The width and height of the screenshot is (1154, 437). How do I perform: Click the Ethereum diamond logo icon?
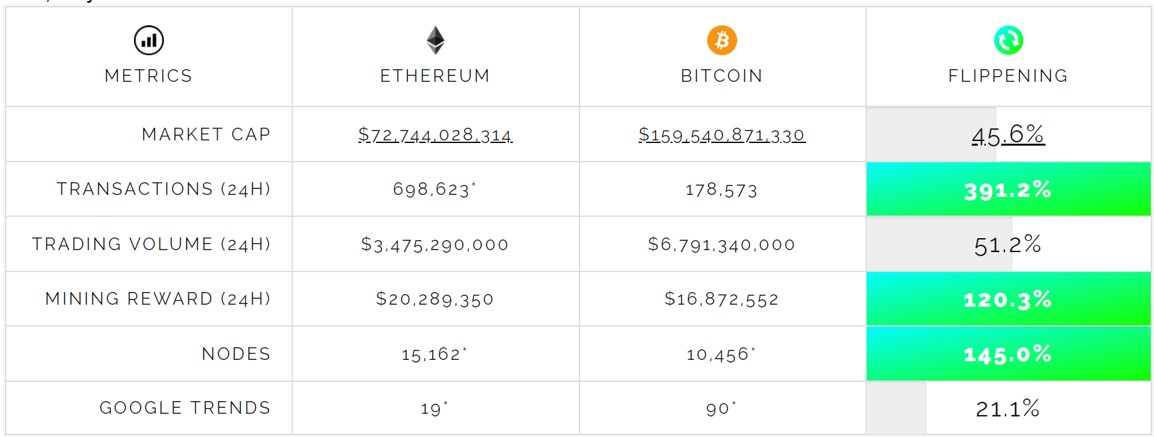tap(435, 40)
